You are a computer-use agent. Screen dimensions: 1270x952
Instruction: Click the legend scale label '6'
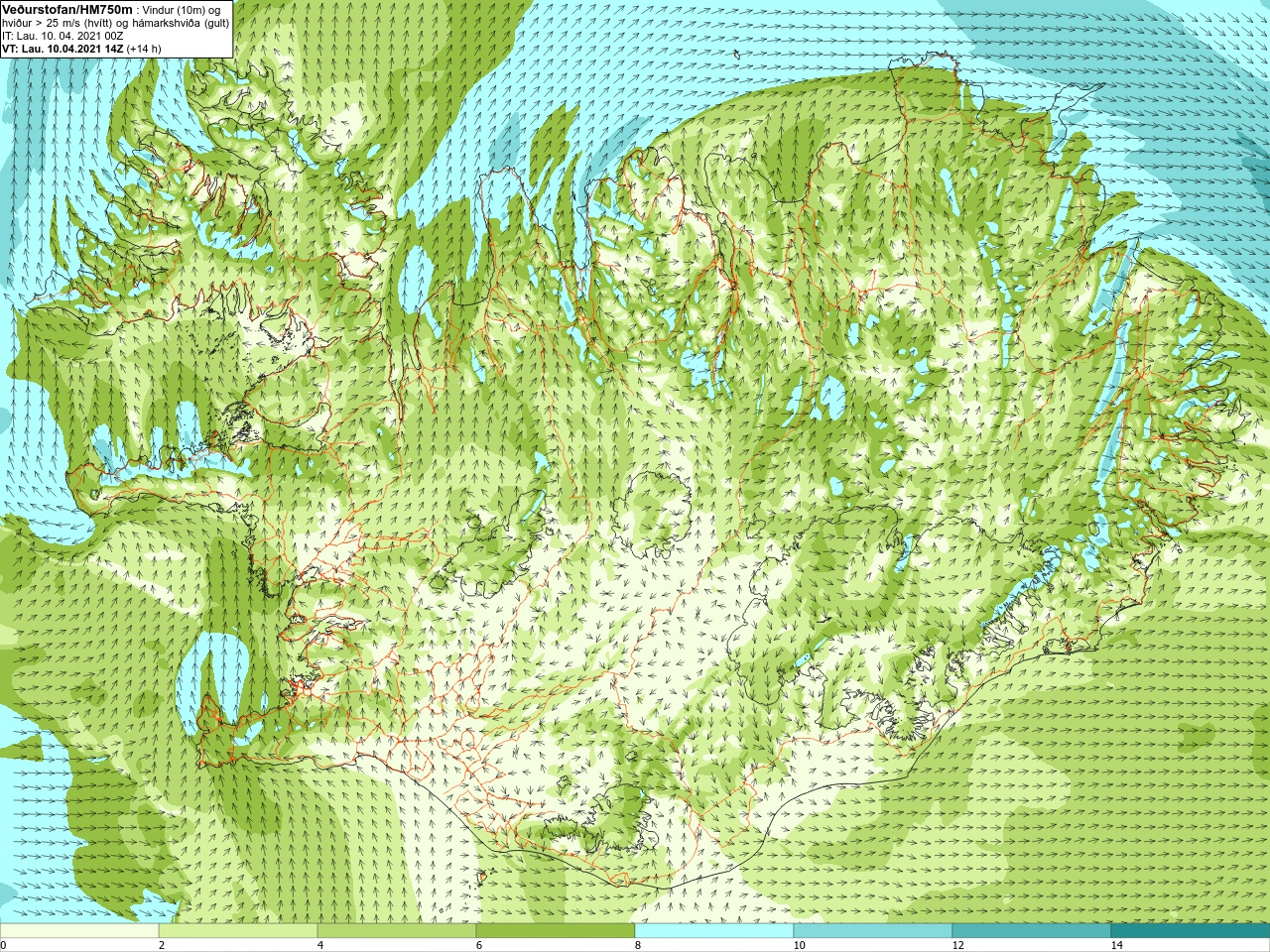tap(478, 945)
